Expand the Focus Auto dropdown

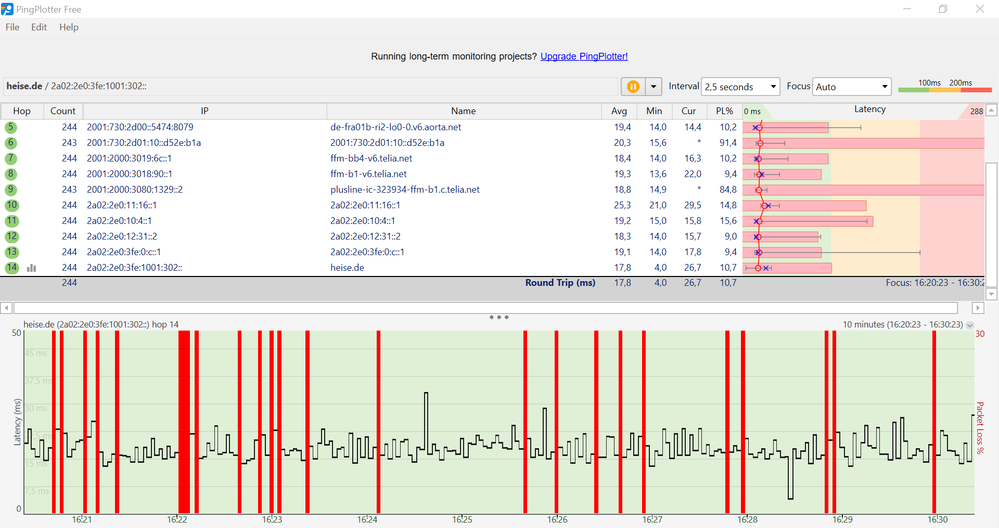click(851, 87)
